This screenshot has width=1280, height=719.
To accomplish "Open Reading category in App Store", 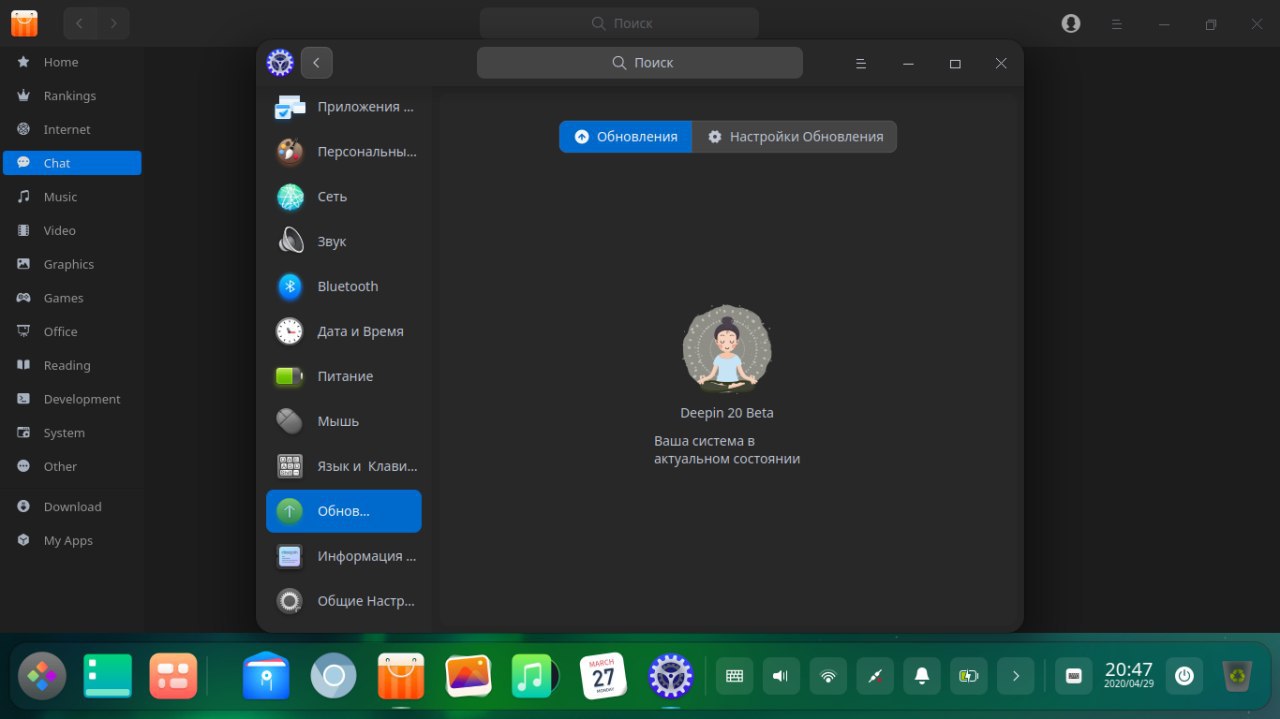I will pyautogui.click(x=72, y=365).
